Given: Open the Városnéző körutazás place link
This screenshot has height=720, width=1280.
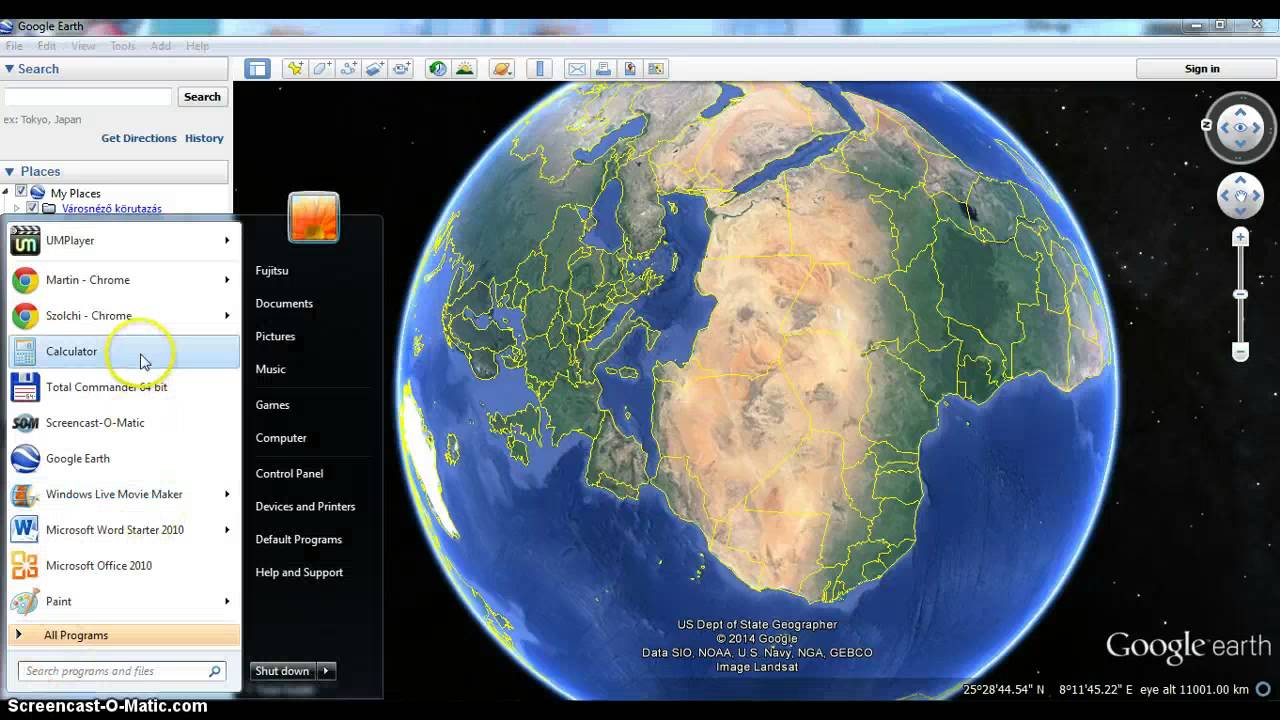Looking at the screenshot, I should pos(112,208).
